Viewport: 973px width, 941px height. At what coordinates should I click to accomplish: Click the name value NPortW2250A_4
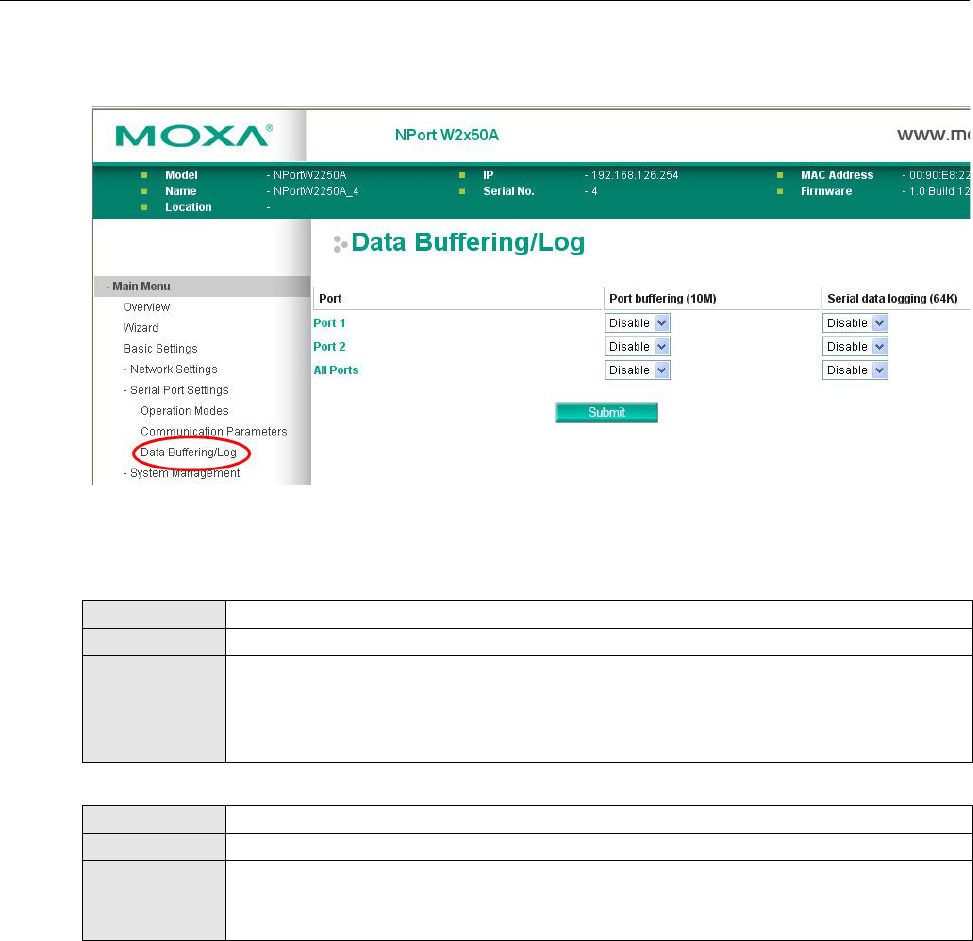click(x=315, y=191)
